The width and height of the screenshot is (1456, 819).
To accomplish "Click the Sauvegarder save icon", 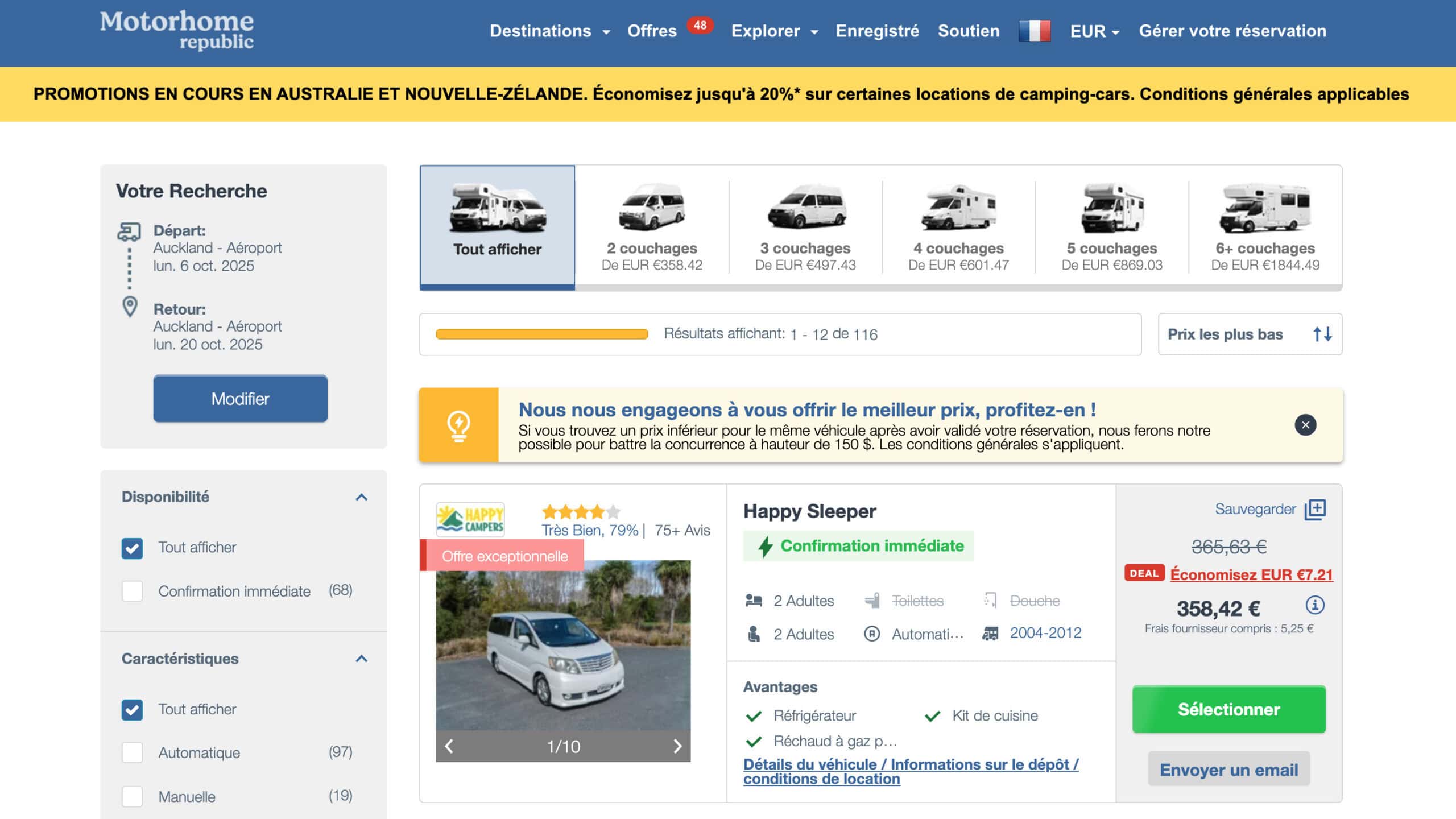I will (x=1315, y=509).
